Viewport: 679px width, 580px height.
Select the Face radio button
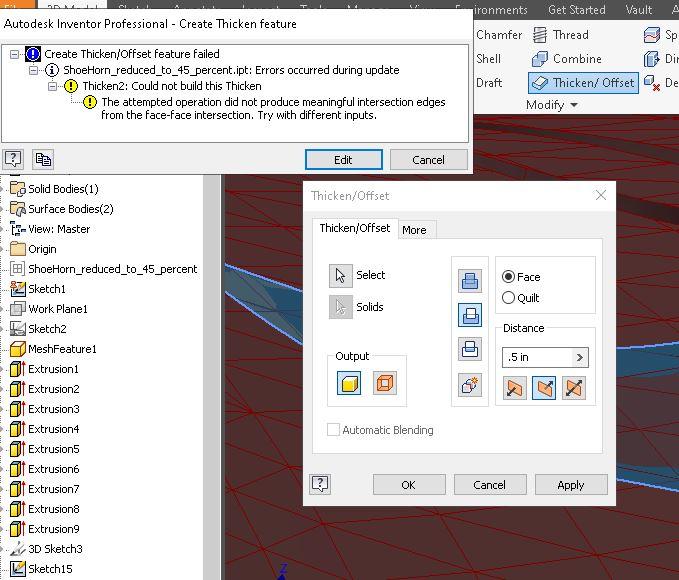(508, 277)
